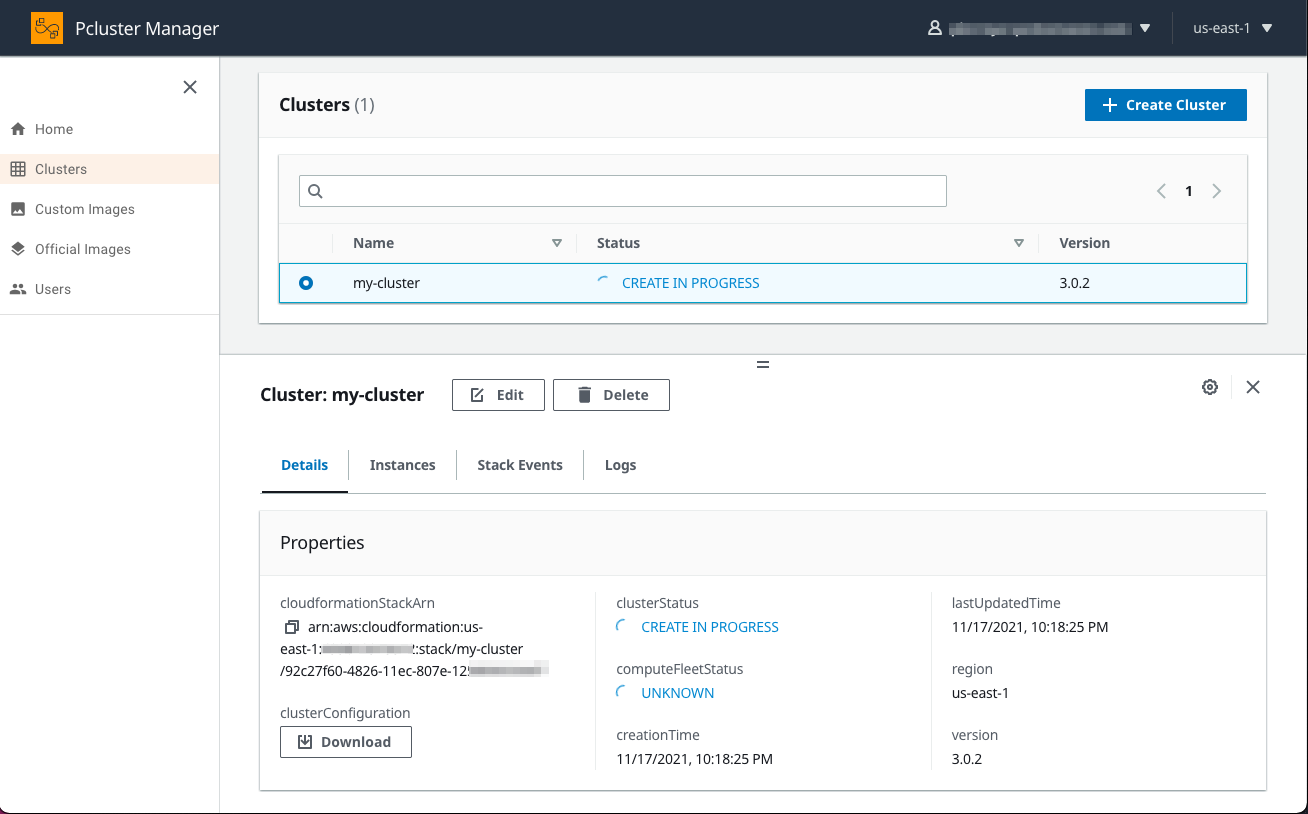This screenshot has width=1308, height=814.
Task: Click the Edit cluster button
Action: tap(498, 395)
